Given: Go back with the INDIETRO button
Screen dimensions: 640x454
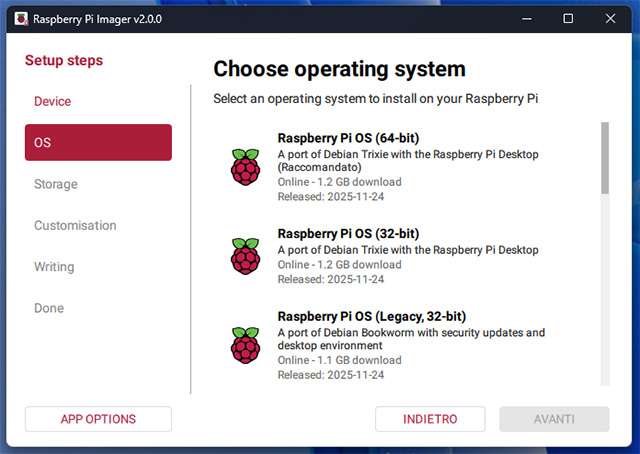Looking at the screenshot, I should tap(430, 419).
